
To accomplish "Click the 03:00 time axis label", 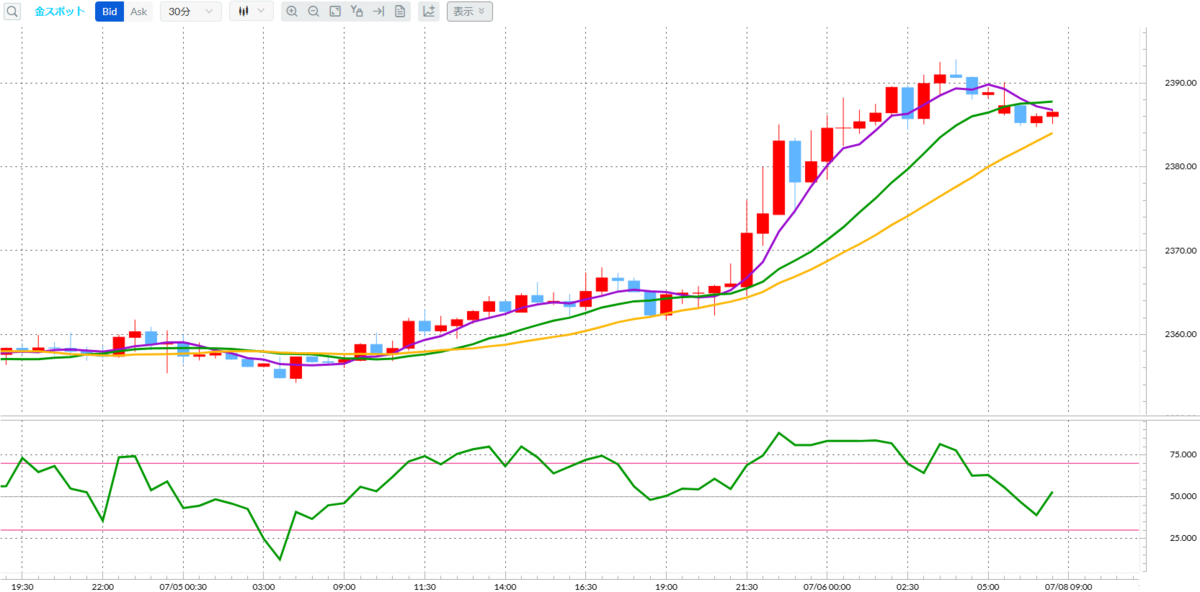I will pos(264,587).
